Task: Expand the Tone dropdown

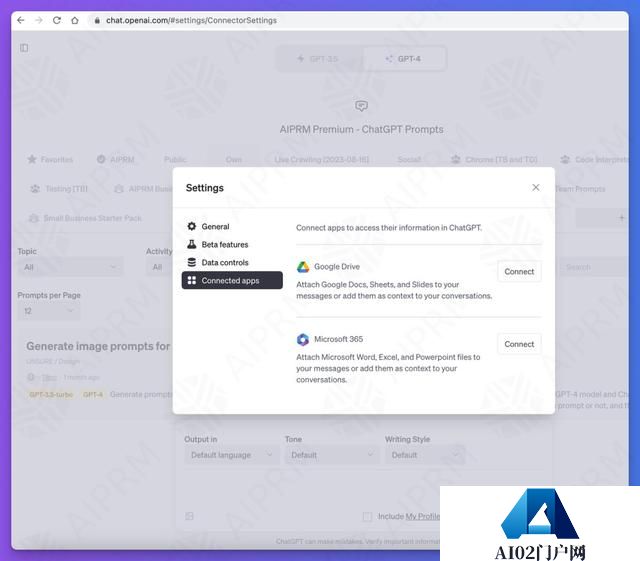Action: tap(332, 455)
